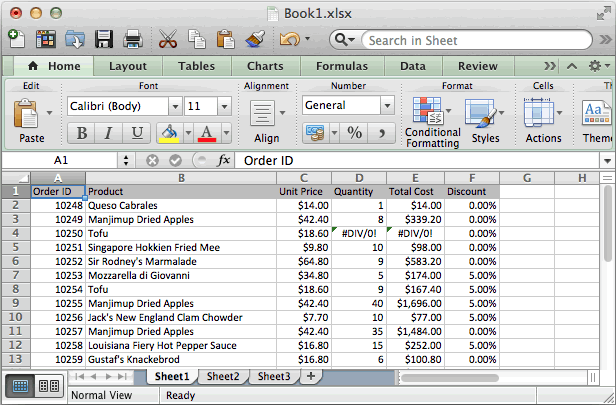Expand the formula bar

tap(607, 161)
